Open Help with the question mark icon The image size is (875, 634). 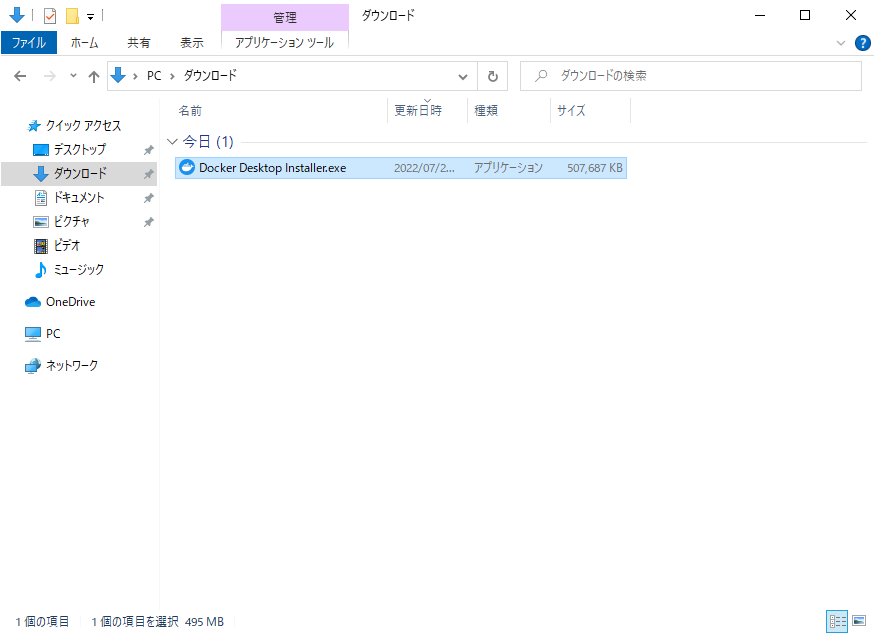(x=863, y=43)
